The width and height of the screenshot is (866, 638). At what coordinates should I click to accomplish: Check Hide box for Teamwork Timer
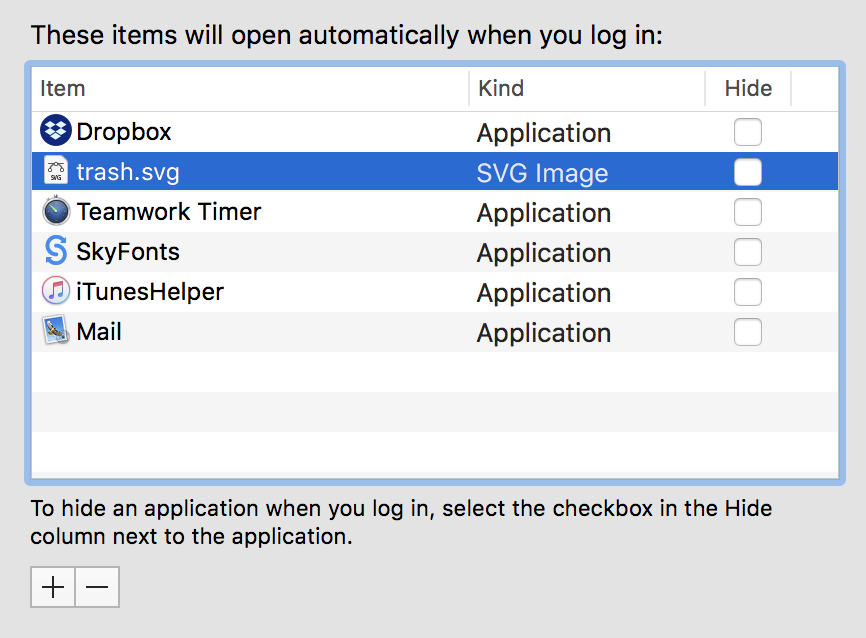pos(747,212)
